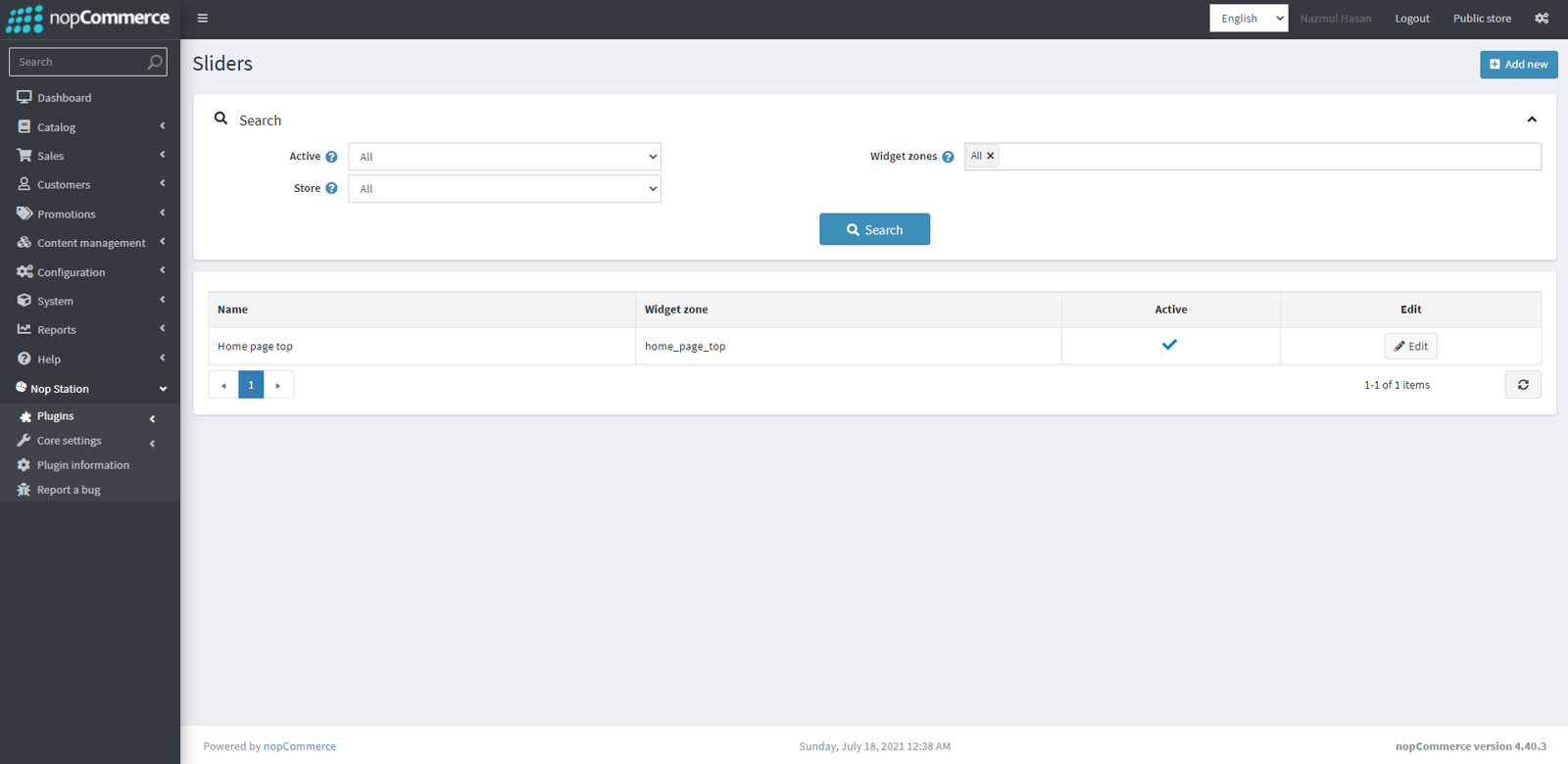Click the Nazmul Hasan username
The height and width of the screenshot is (764, 1568).
pos(1336,19)
